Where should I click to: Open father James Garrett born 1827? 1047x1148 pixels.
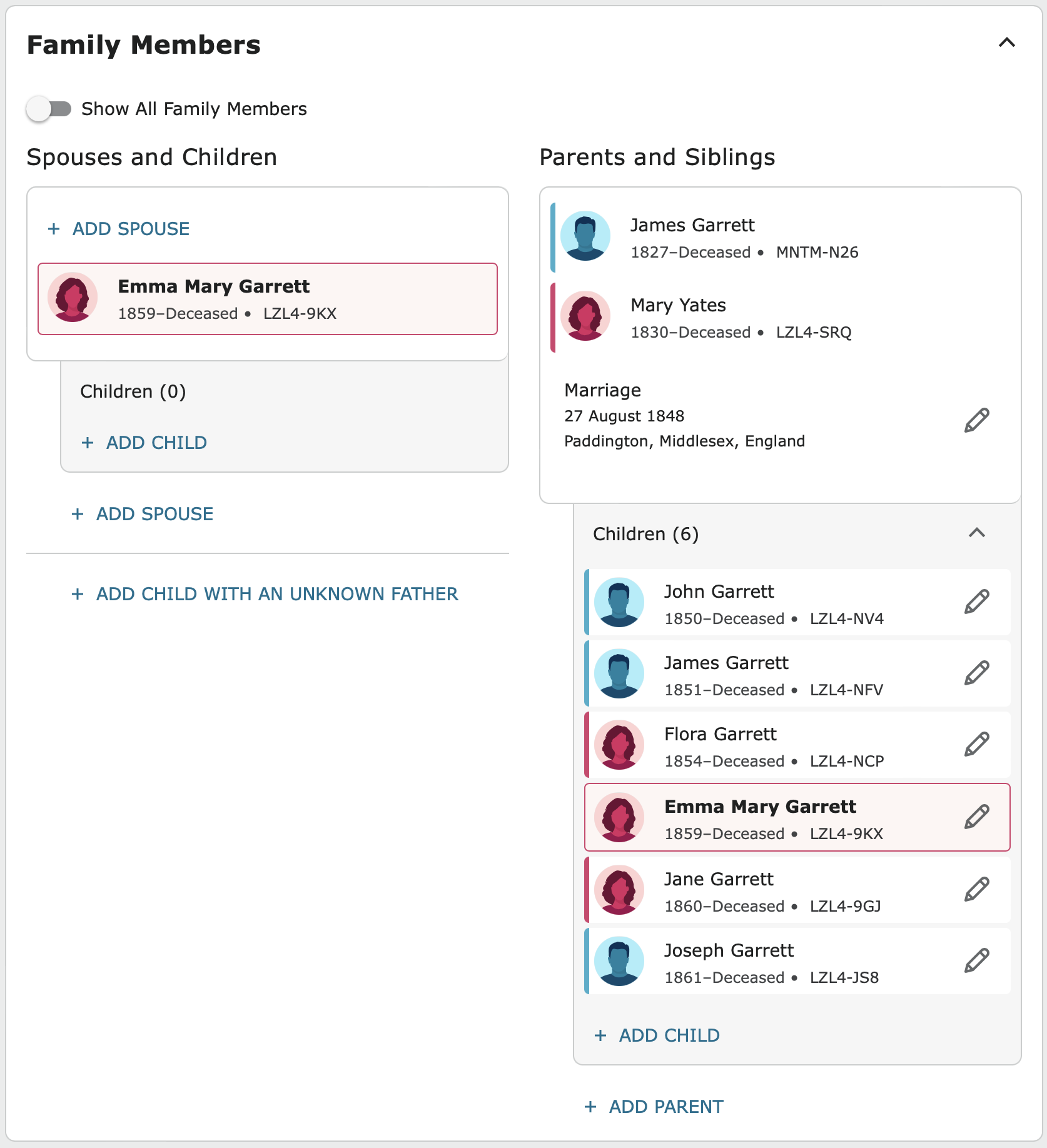[x=692, y=225]
